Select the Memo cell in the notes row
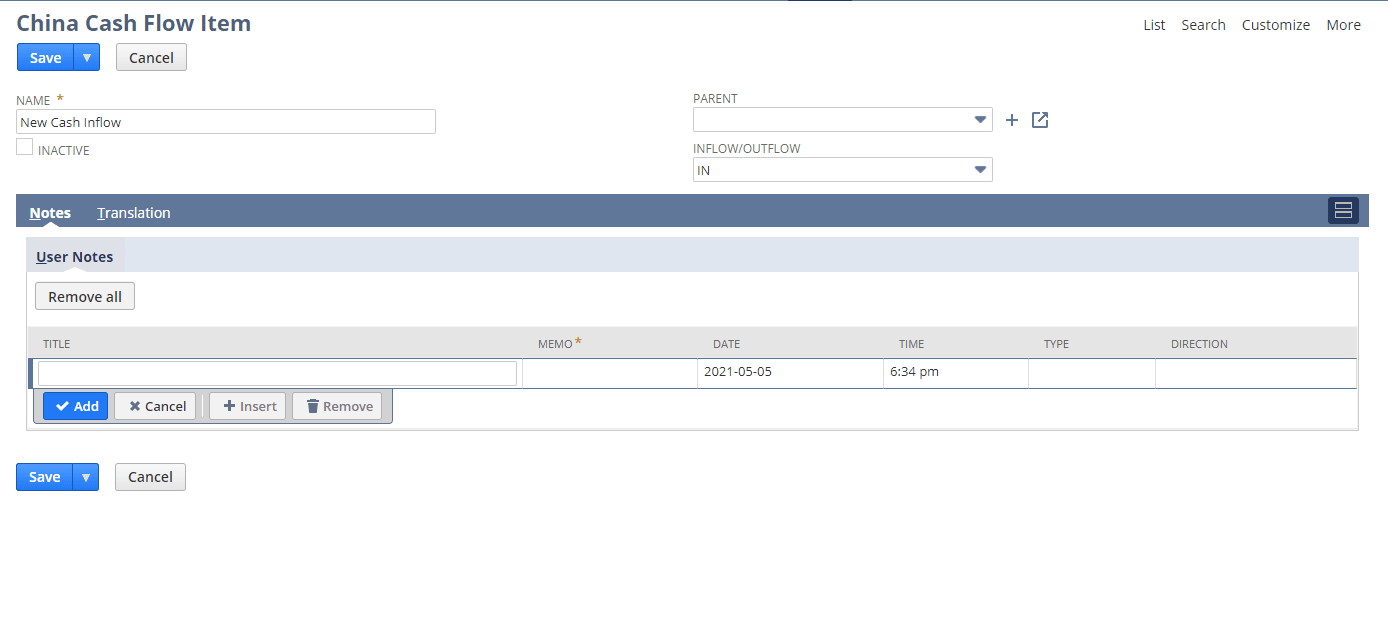The width and height of the screenshot is (1388, 636). [609, 373]
